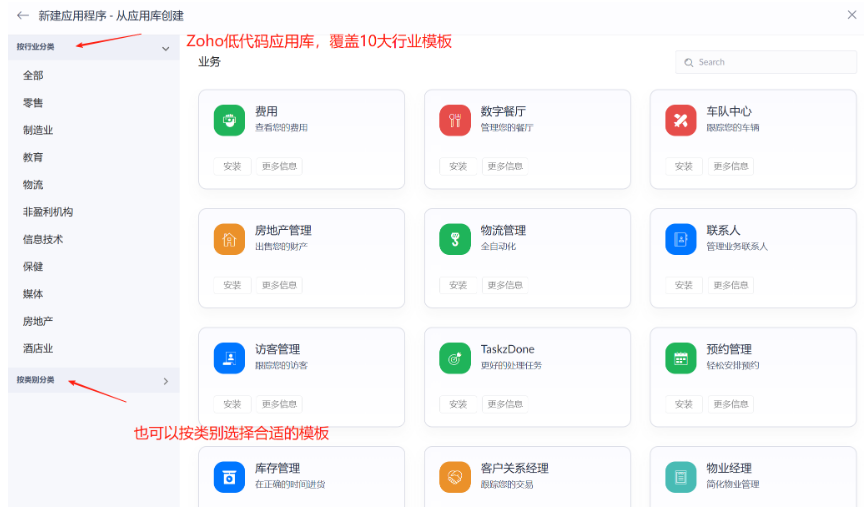865x515 pixels.
Task: Click the 物业经理 title text
Action: [729, 468]
